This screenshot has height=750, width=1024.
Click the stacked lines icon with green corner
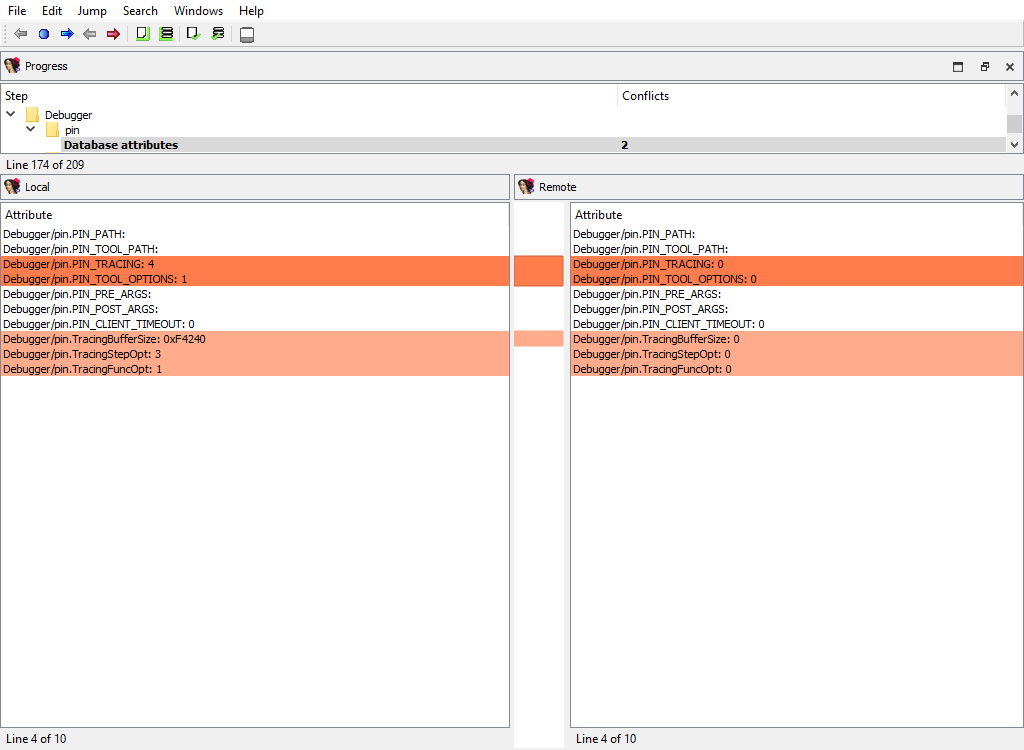click(x=166, y=34)
